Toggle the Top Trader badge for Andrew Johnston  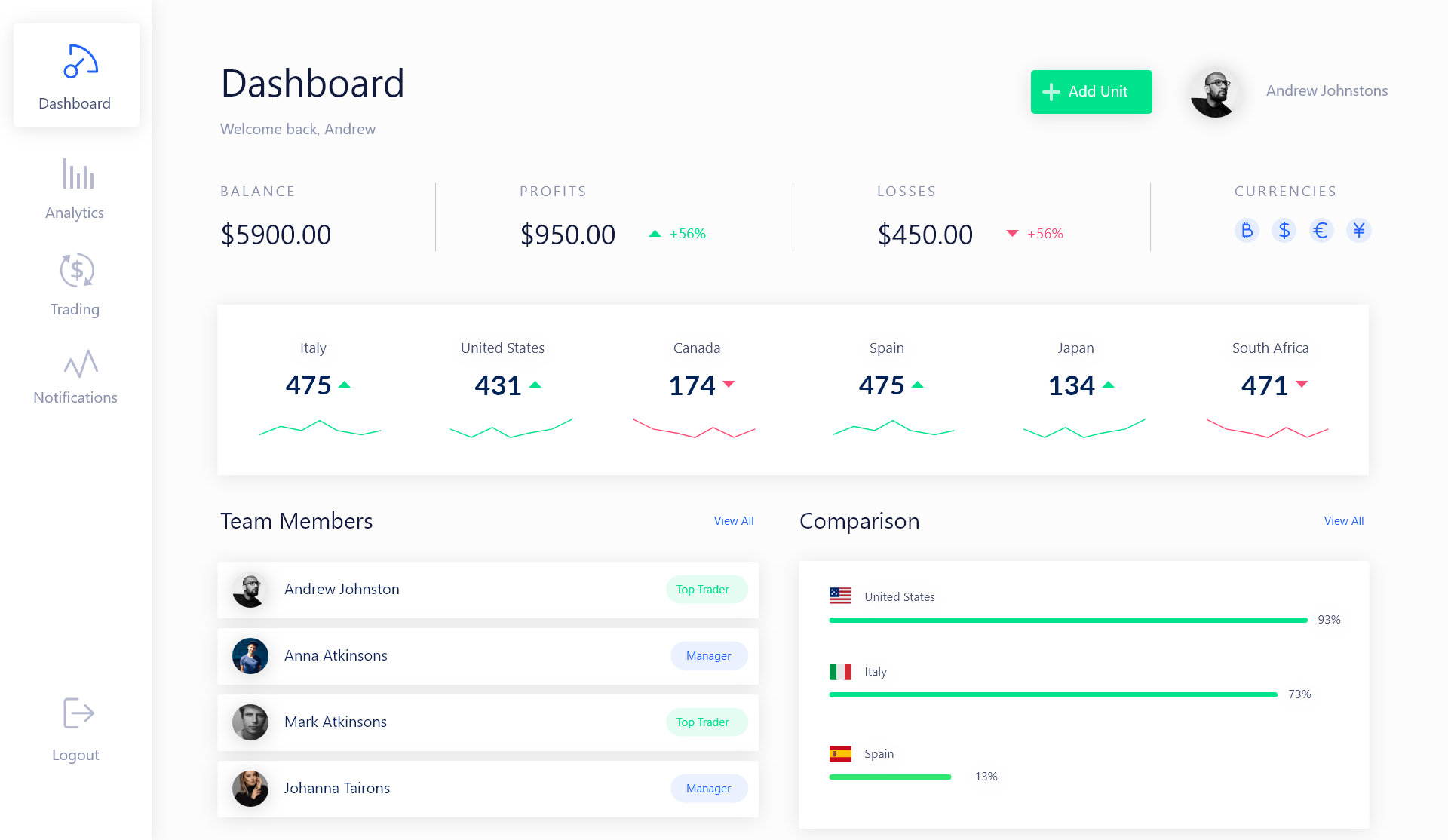706,589
